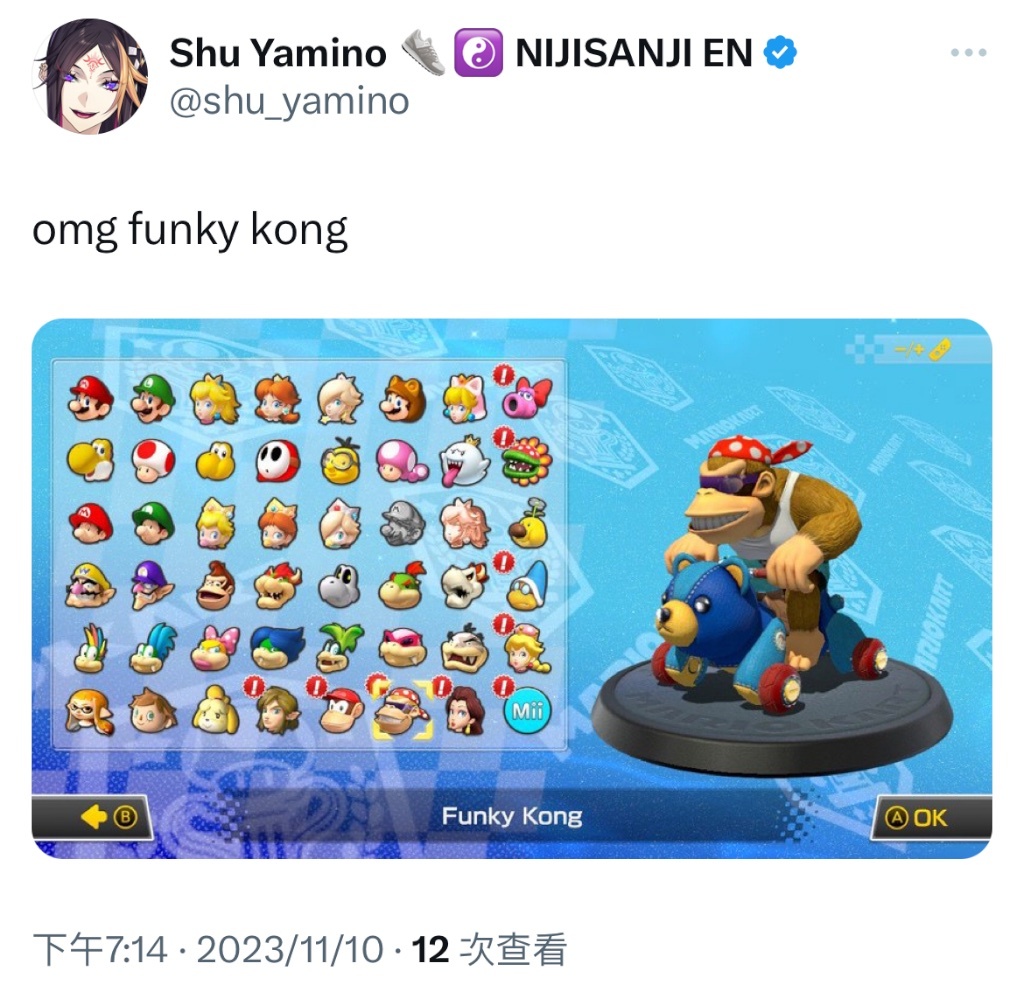The height and width of the screenshot is (992, 1024).
Task: Choose Diddy Kong character icon
Action: [341, 711]
